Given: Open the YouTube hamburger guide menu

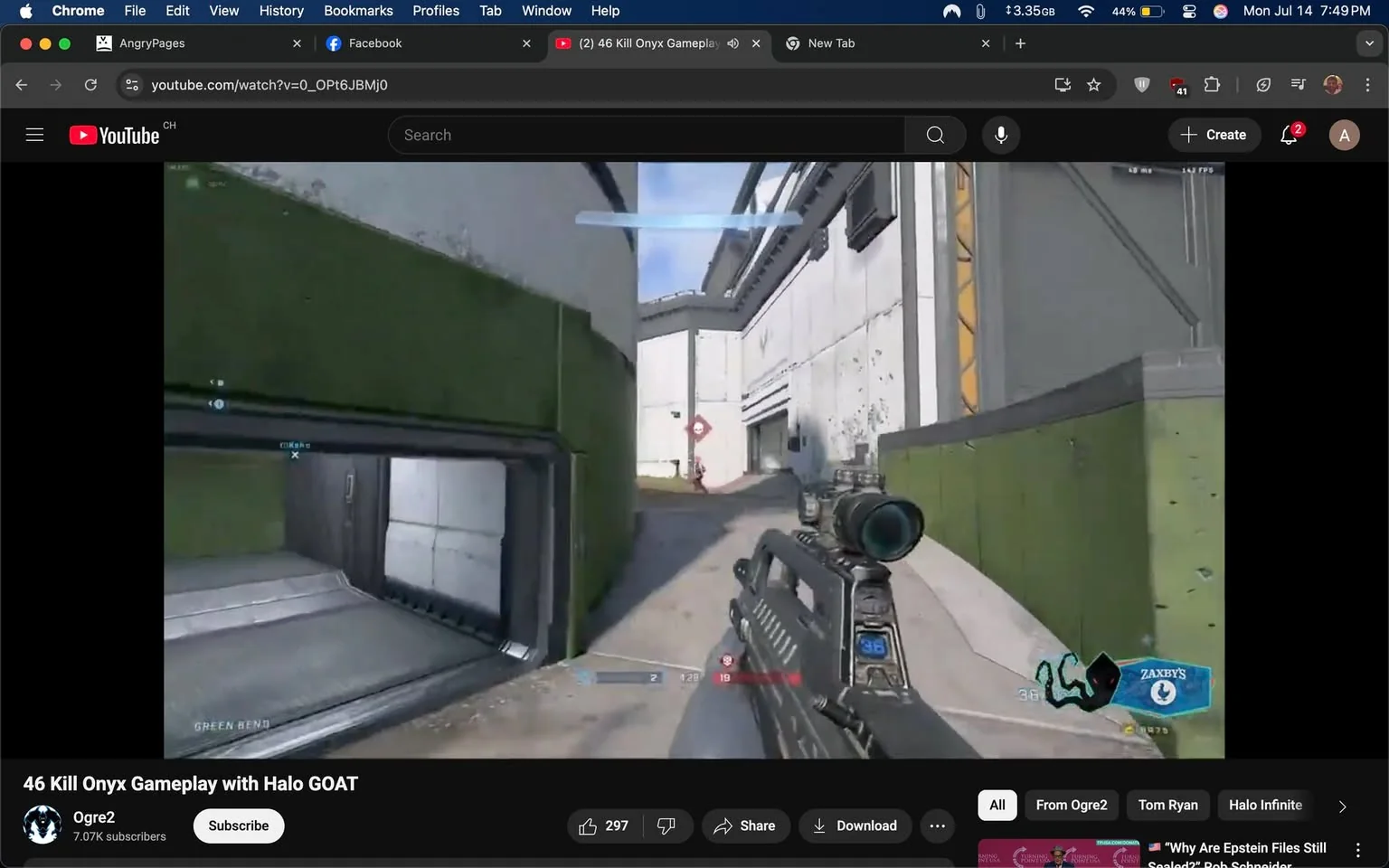Looking at the screenshot, I should (x=34, y=135).
